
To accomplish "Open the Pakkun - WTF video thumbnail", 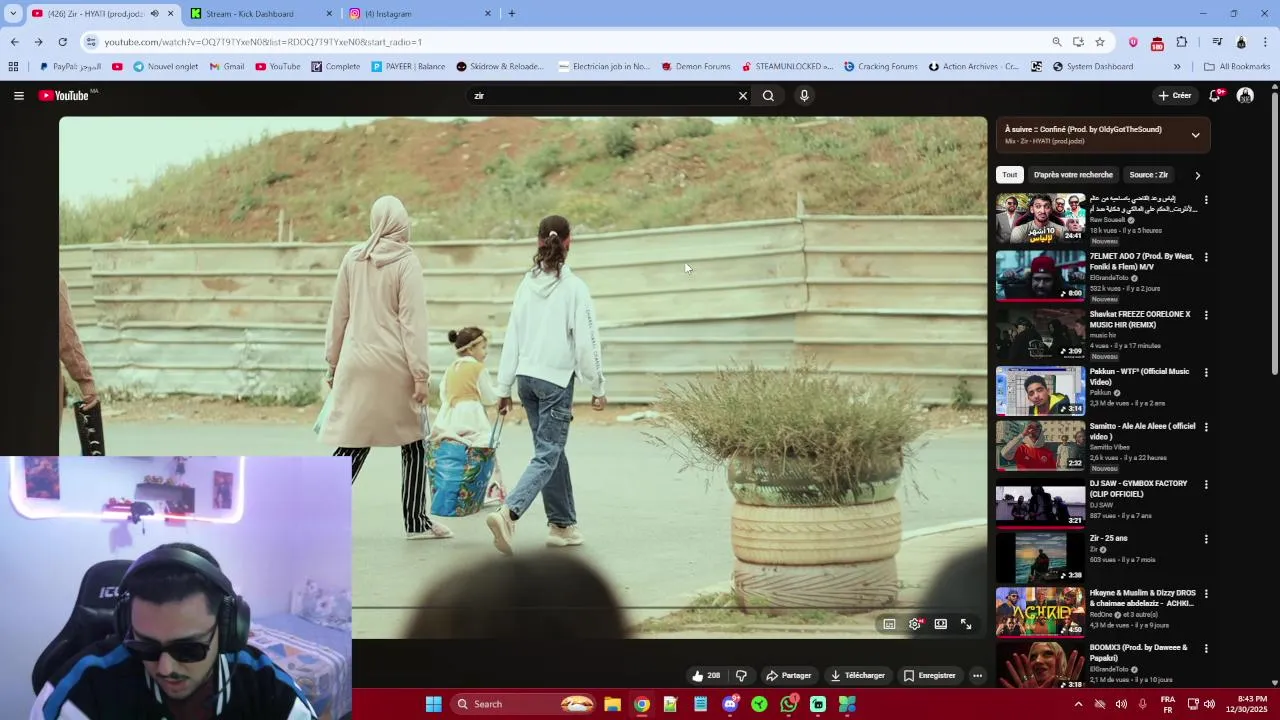I will point(1040,391).
